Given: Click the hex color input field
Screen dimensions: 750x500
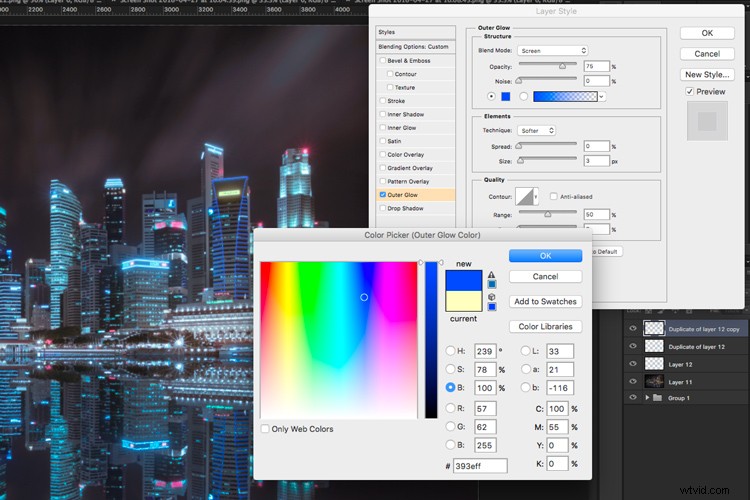Looking at the screenshot, I should coord(480,466).
